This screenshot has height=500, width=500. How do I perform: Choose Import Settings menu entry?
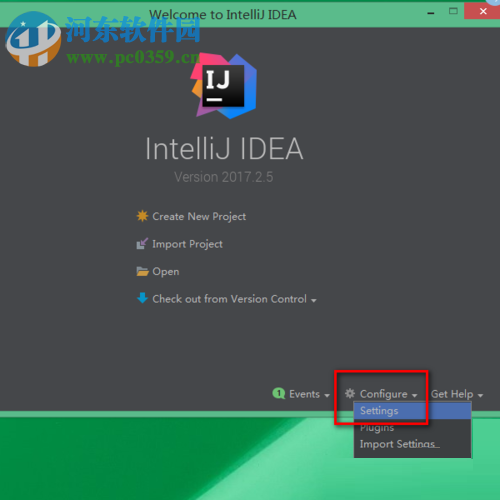pos(412,444)
